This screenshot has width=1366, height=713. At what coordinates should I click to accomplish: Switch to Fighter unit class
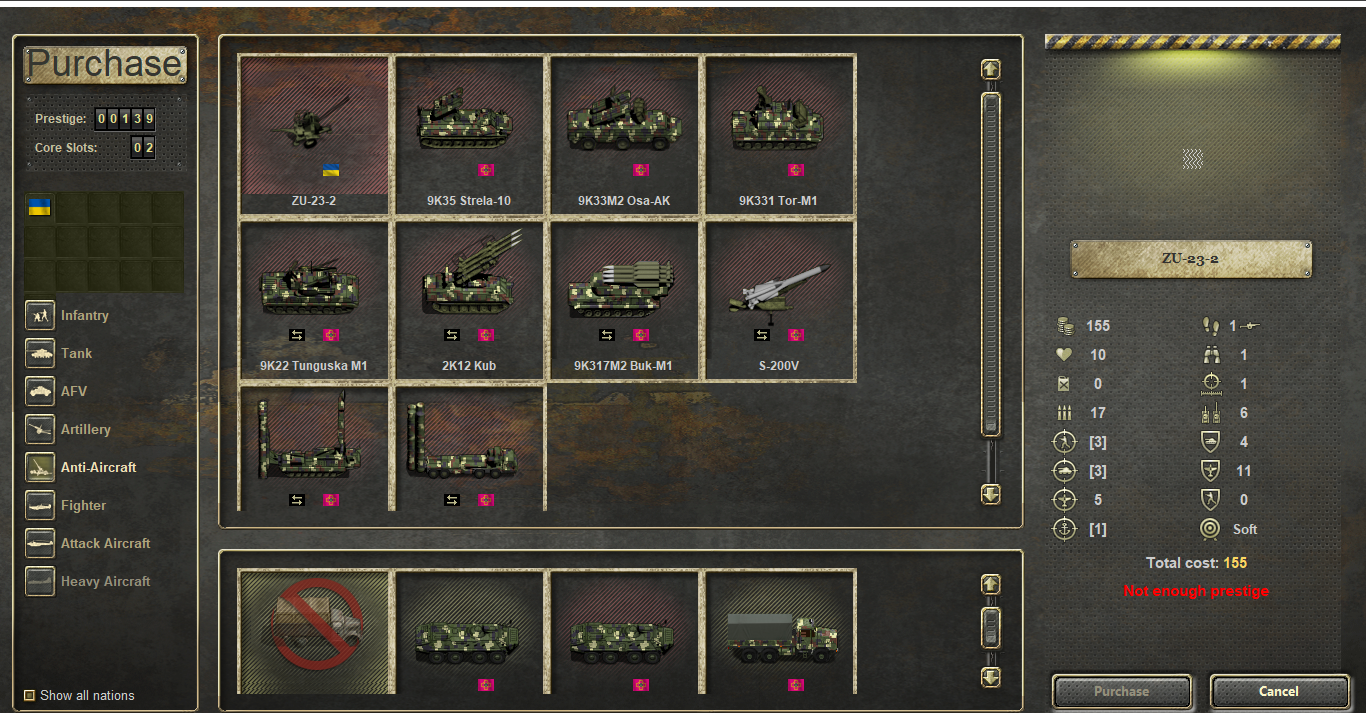tap(40, 505)
